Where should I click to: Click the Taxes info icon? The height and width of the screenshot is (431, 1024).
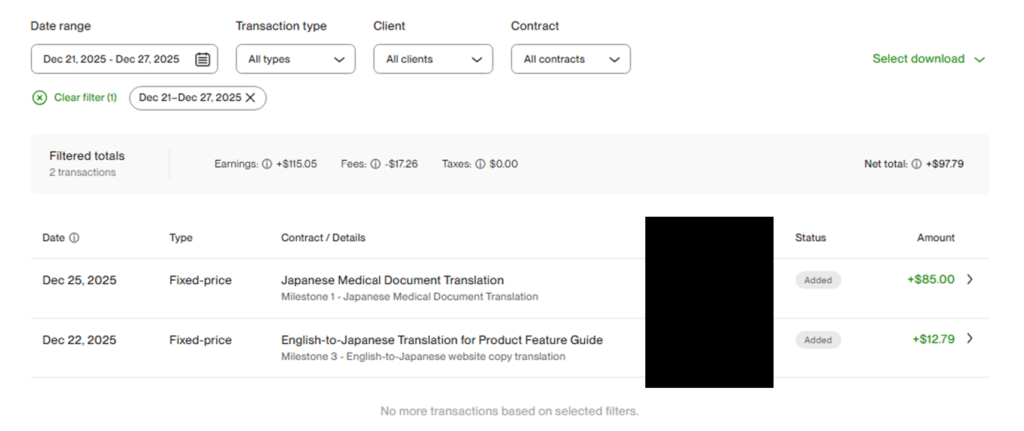pyautogui.click(x=479, y=164)
